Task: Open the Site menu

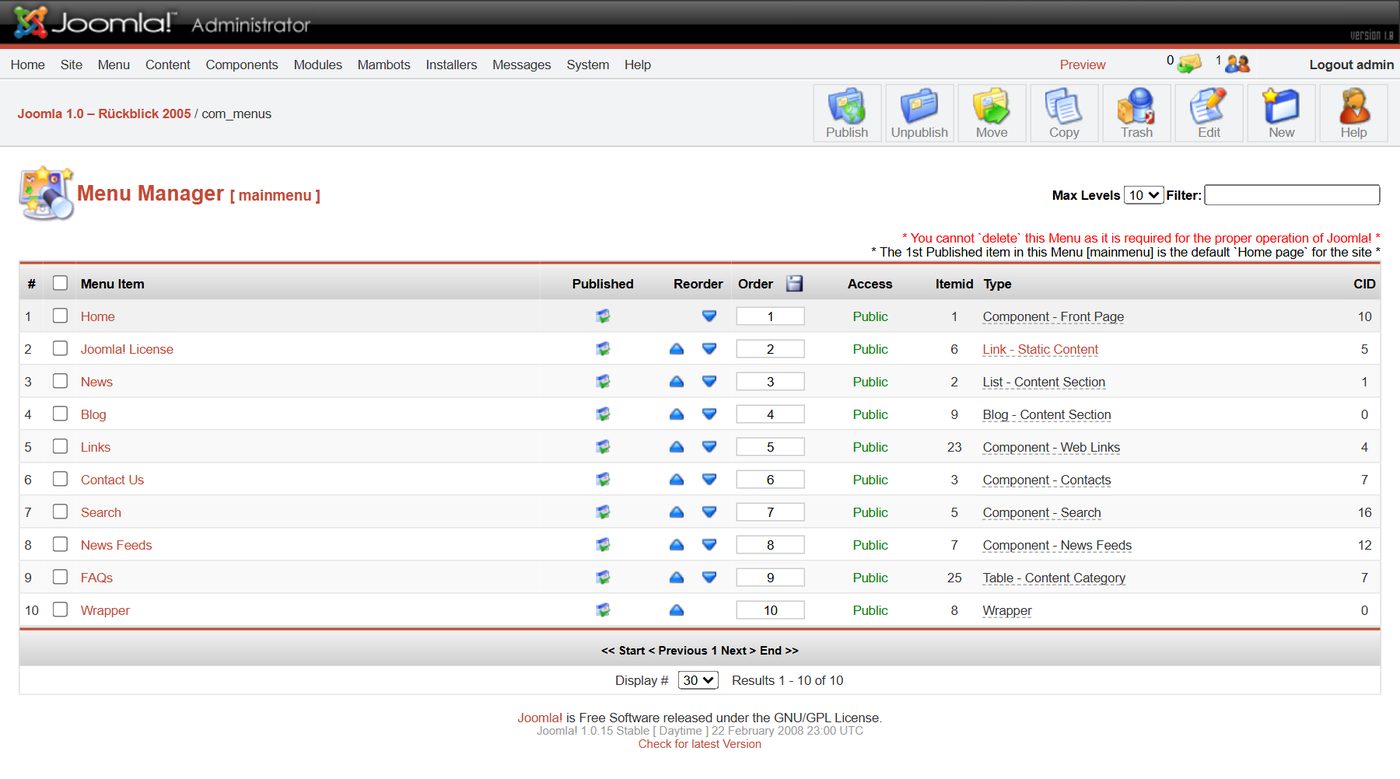Action: [x=71, y=64]
